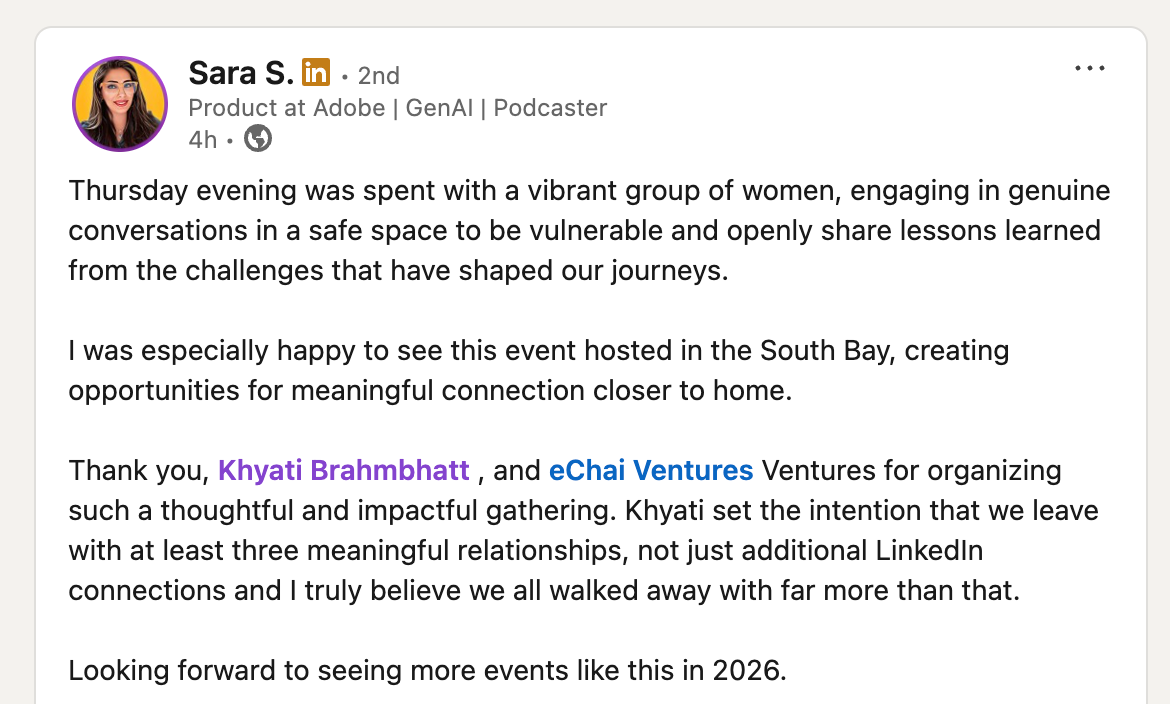Click the word Podcaster in headline
1170x704 pixels.
pyautogui.click(x=550, y=108)
